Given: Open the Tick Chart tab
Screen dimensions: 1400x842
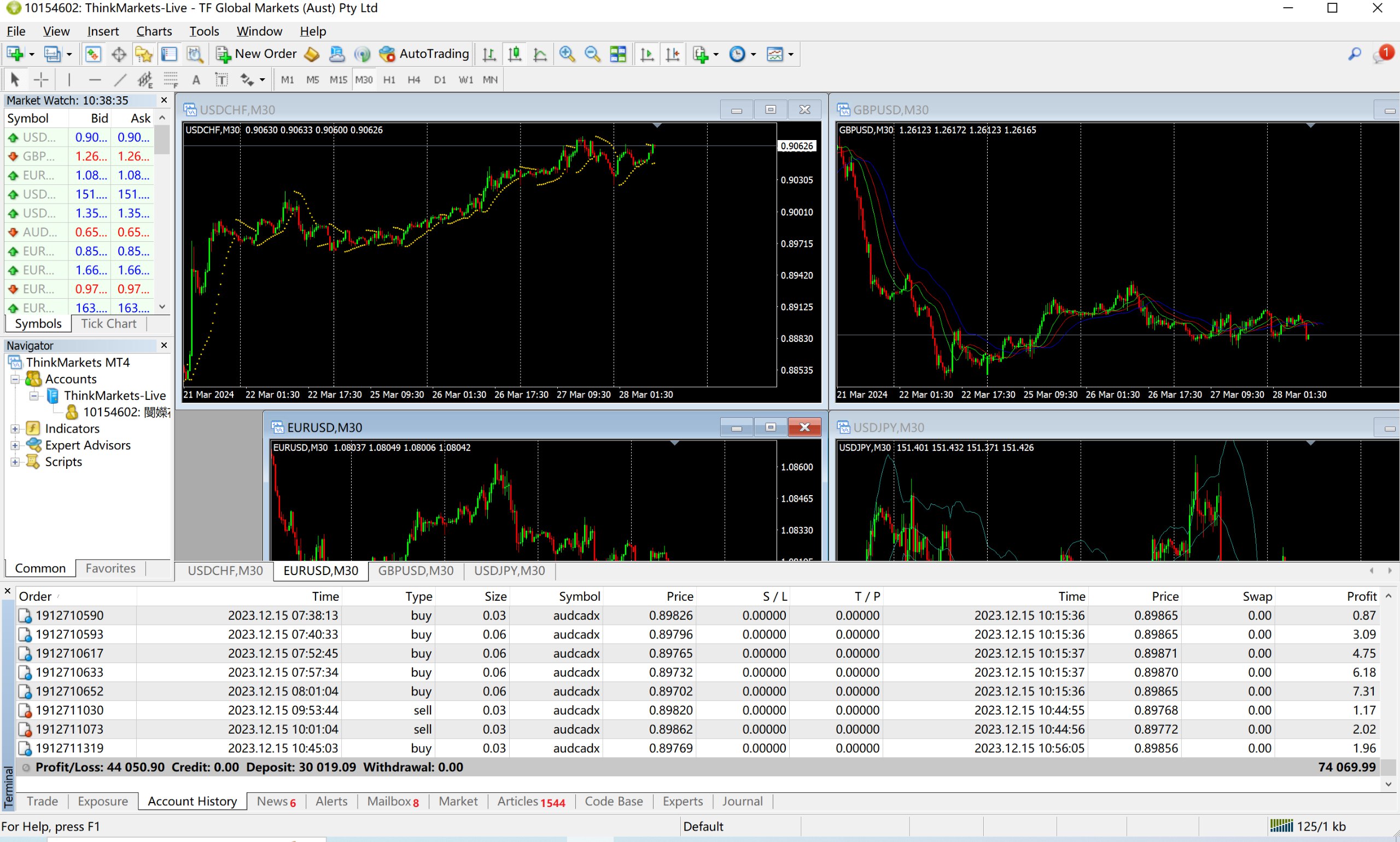Looking at the screenshot, I should click(x=108, y=323).
